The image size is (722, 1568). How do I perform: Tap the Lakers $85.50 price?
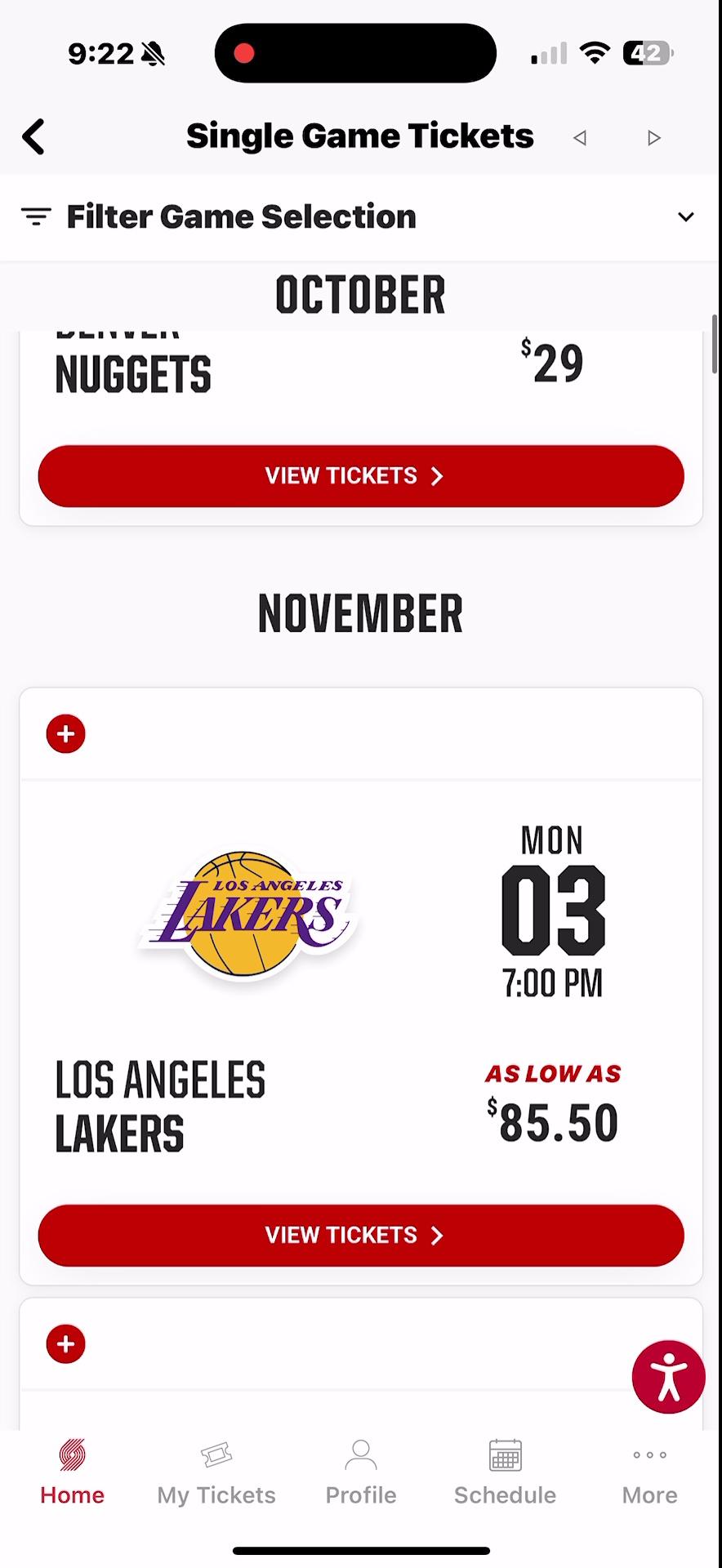coord(553,1122)
